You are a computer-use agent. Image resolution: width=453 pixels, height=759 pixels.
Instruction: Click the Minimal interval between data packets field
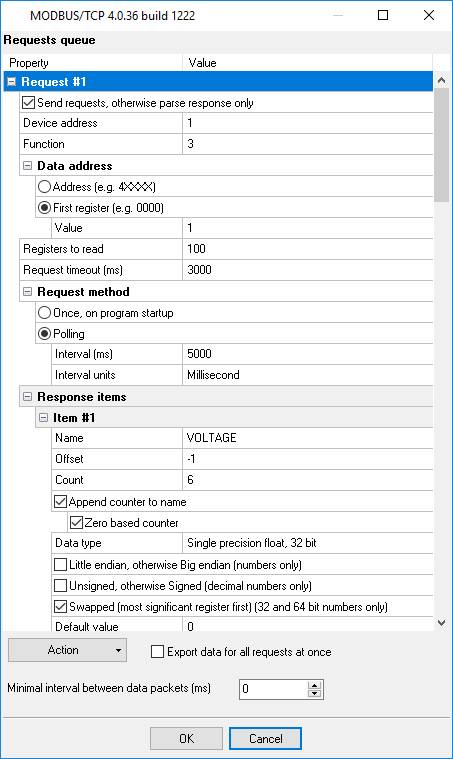pyautogui.click(x=273, y=689)
